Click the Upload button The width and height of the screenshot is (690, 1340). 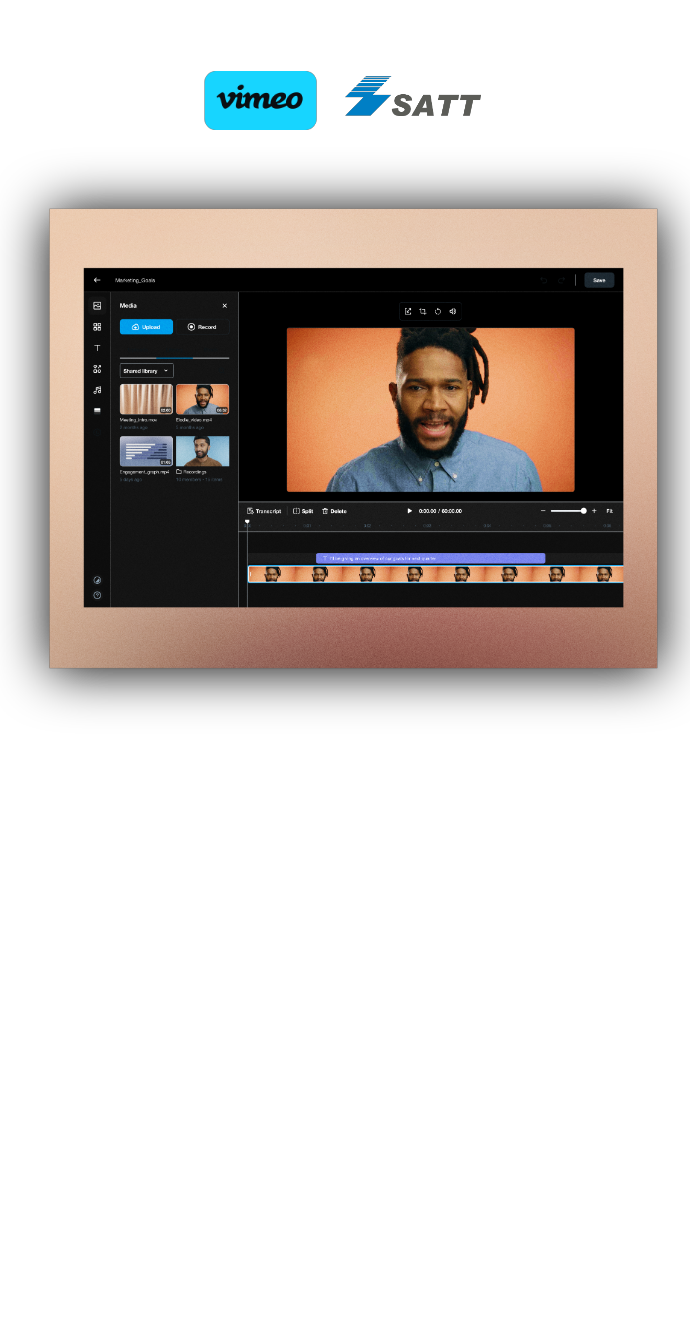pos(146,327)
